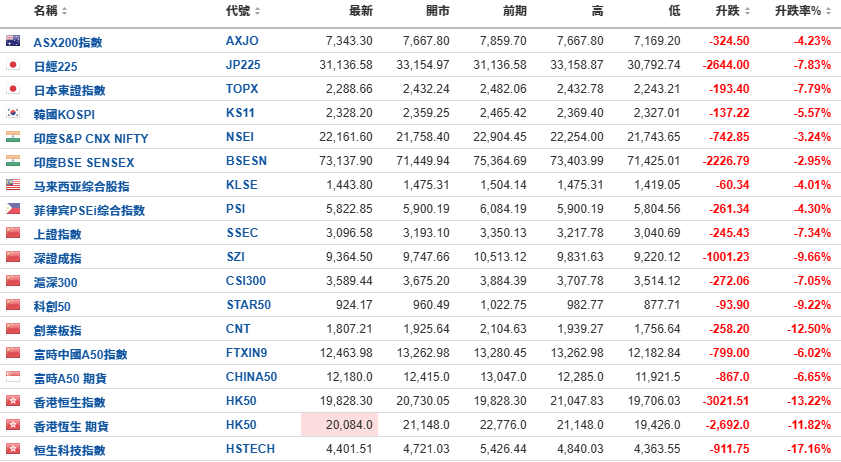Click the Australia flag icon beside ASX200指數
This screenshot has width=841, height=462.
click(x=13, y=40)
